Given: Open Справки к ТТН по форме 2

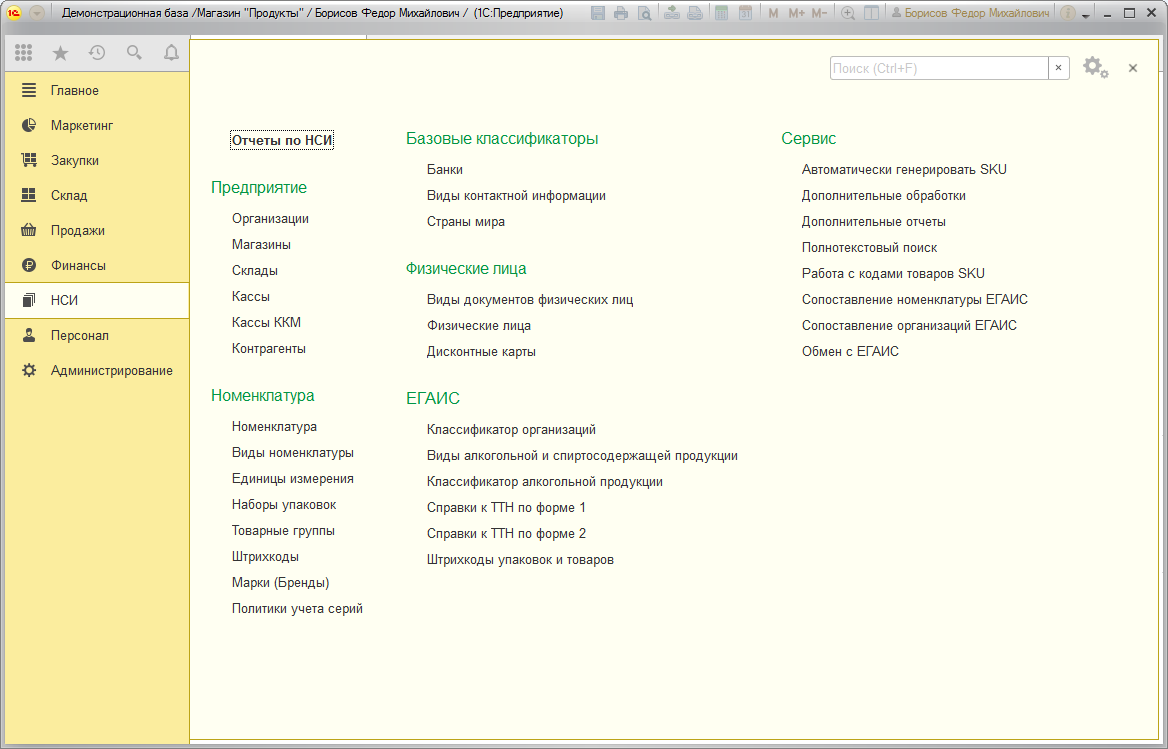Looking at the screenshot, I should pos(507,534).
